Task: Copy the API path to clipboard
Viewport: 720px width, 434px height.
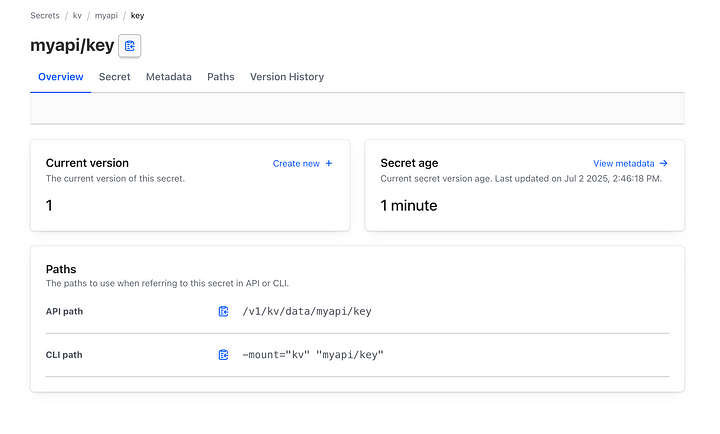Action: pyautogui.click(x=223, y=311)
